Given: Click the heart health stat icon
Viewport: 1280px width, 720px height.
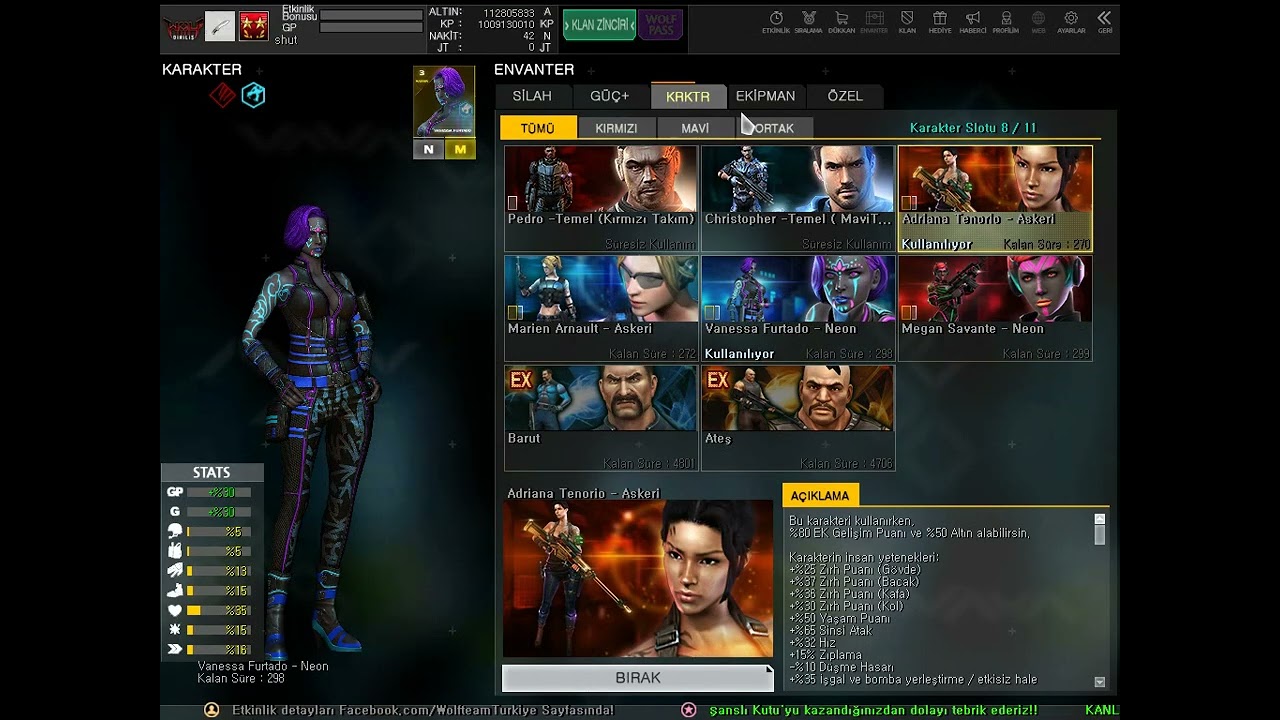Looking at the screenshot, I should pos(175,610).
